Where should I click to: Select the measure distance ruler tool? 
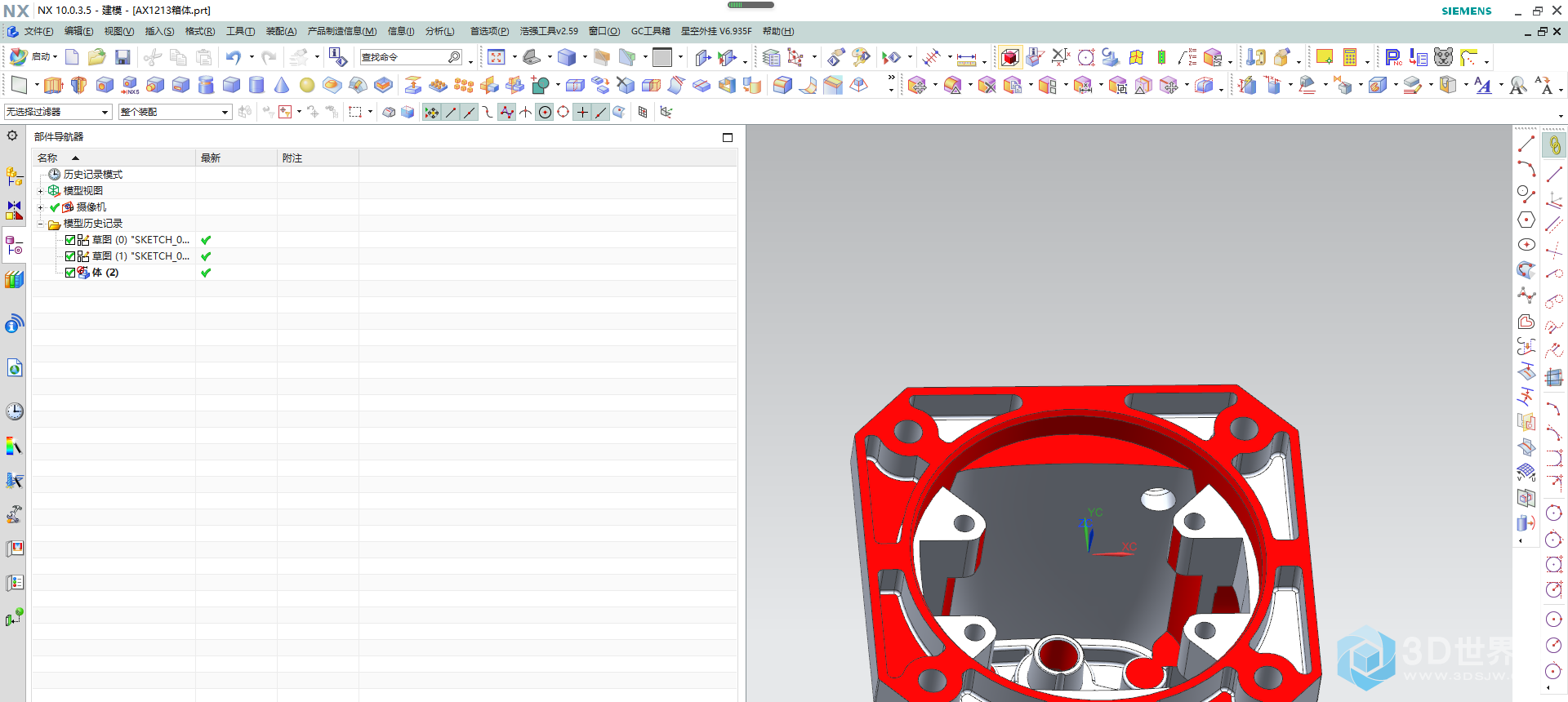(966, 58)
